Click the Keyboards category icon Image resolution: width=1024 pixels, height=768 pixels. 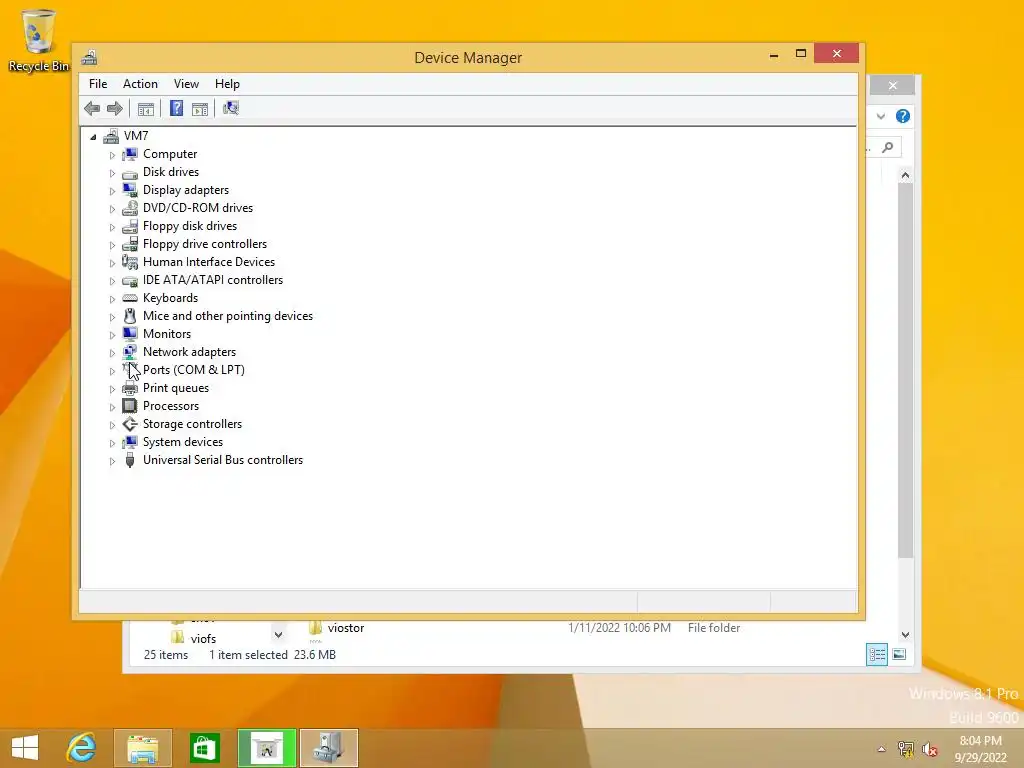[130, 298]
